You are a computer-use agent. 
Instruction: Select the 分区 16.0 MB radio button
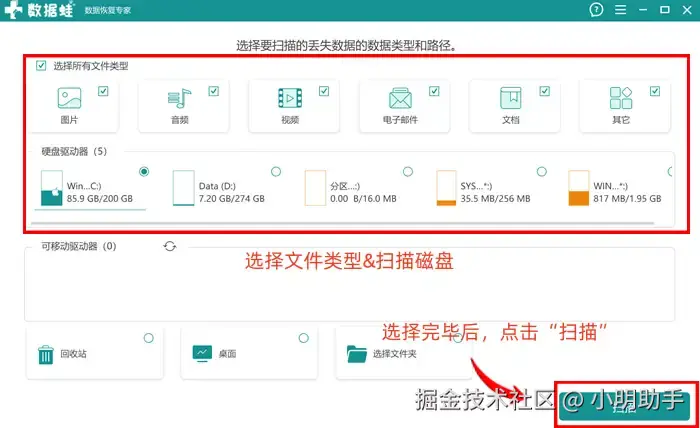tap(408, 171)
